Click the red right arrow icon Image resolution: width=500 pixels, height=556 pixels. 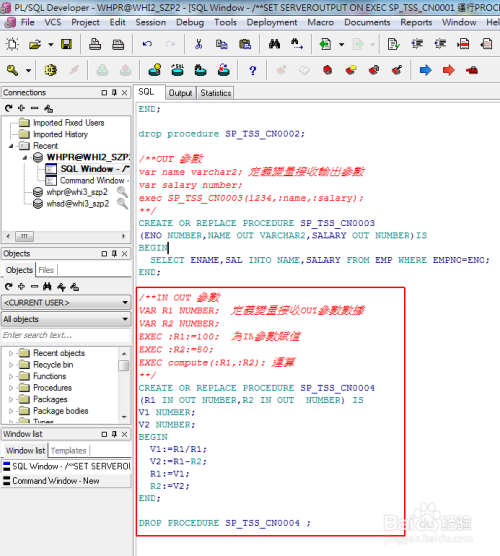click(x=449, y=70)
